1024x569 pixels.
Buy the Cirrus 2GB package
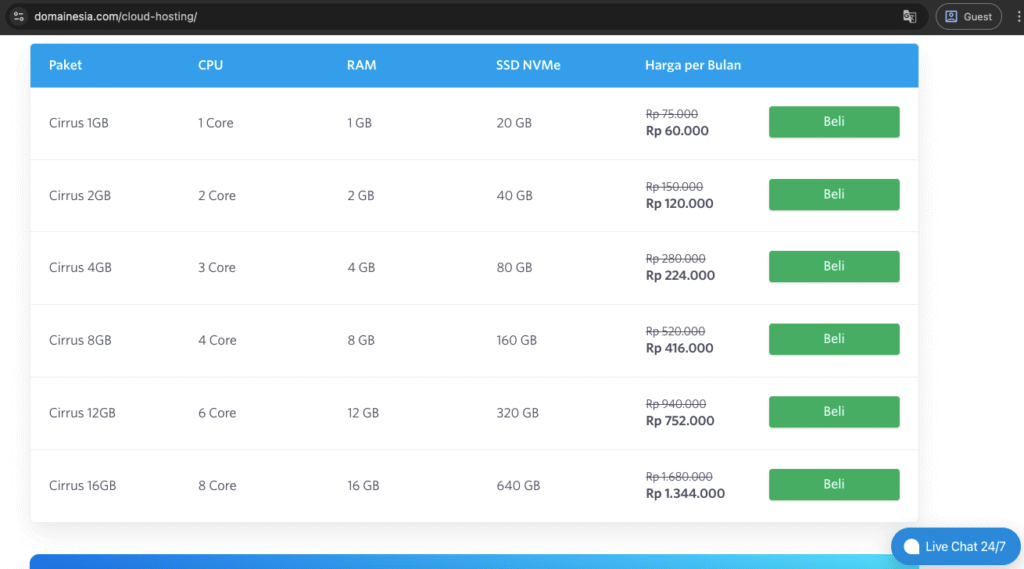[834, 194]
